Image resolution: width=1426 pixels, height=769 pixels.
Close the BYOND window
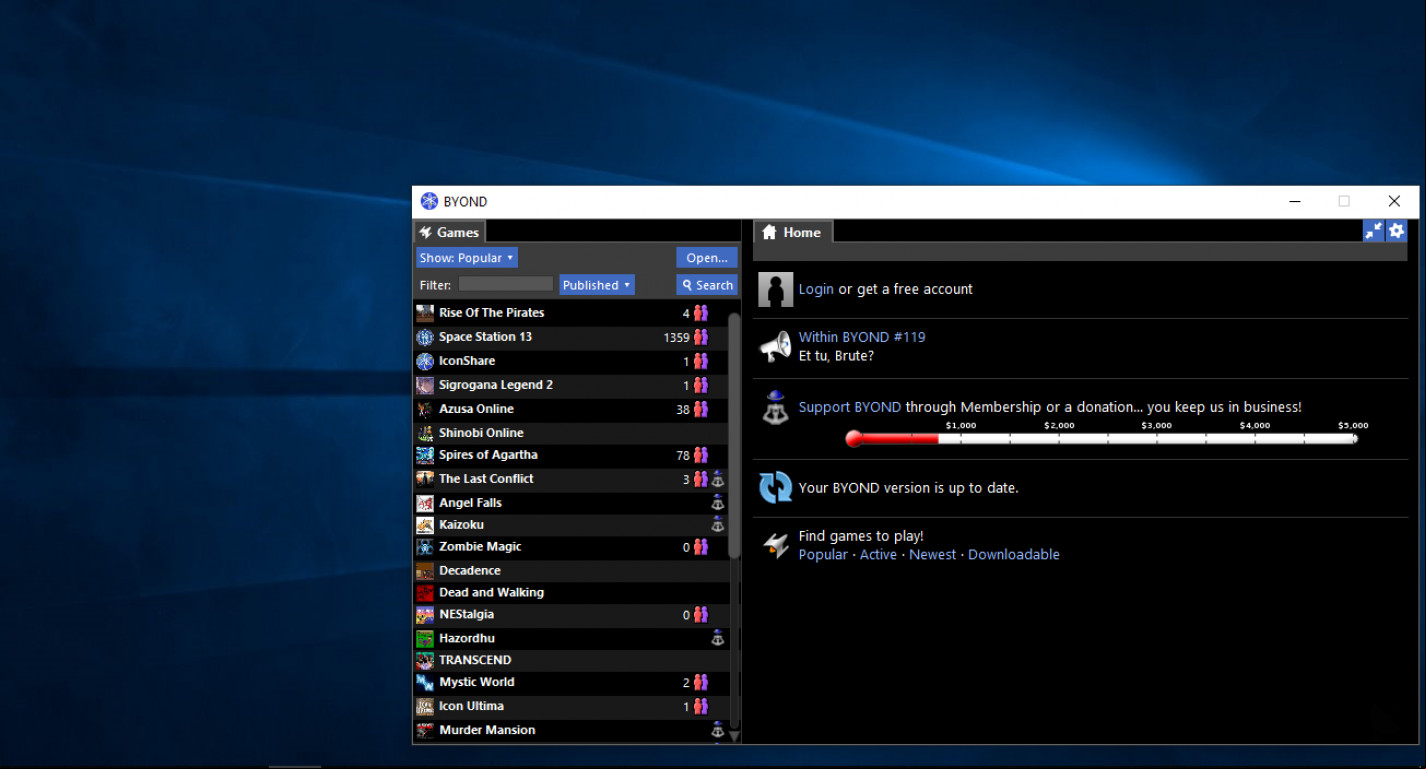(x=1394, y=201)
